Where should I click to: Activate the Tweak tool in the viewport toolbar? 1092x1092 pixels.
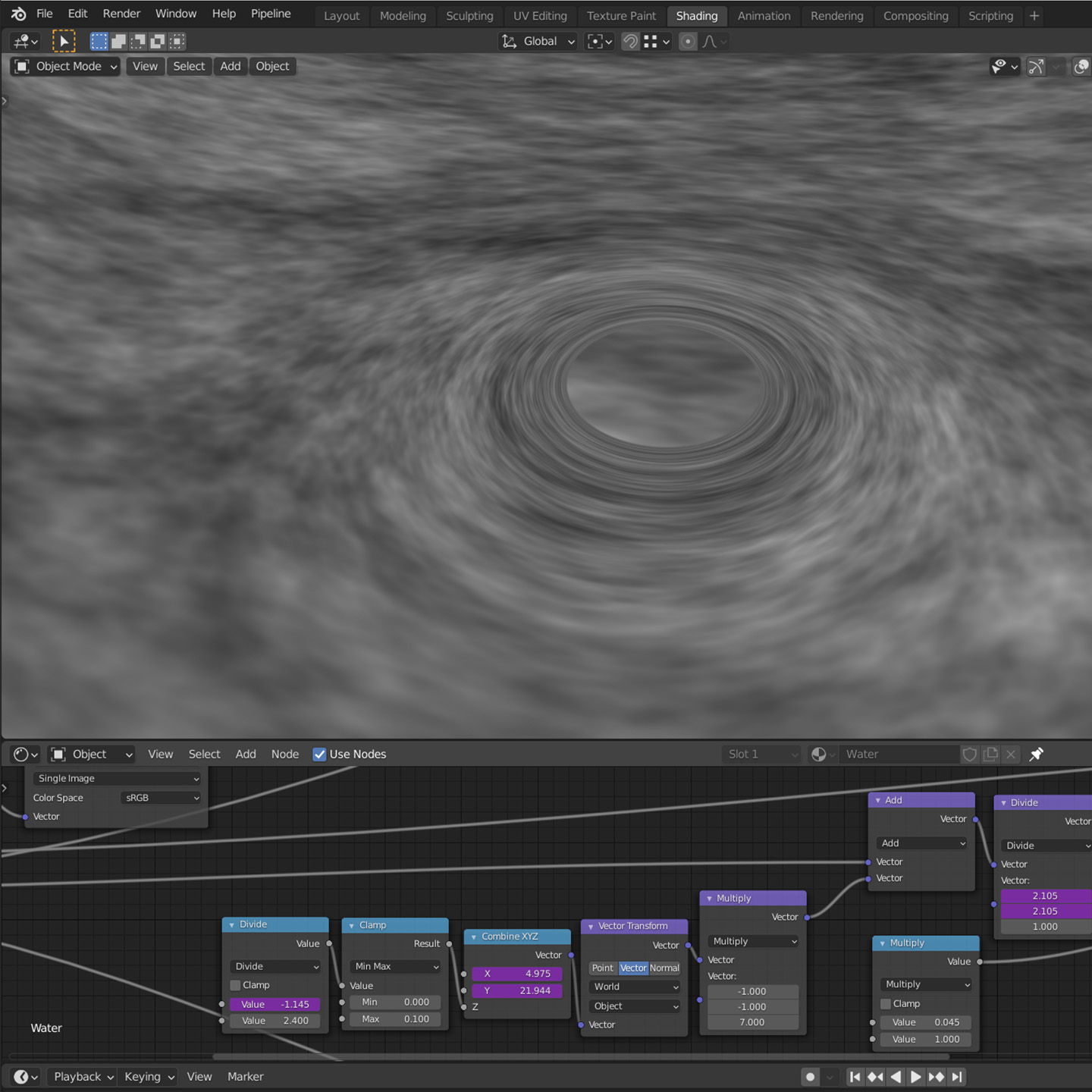click(x=64, y=41)
